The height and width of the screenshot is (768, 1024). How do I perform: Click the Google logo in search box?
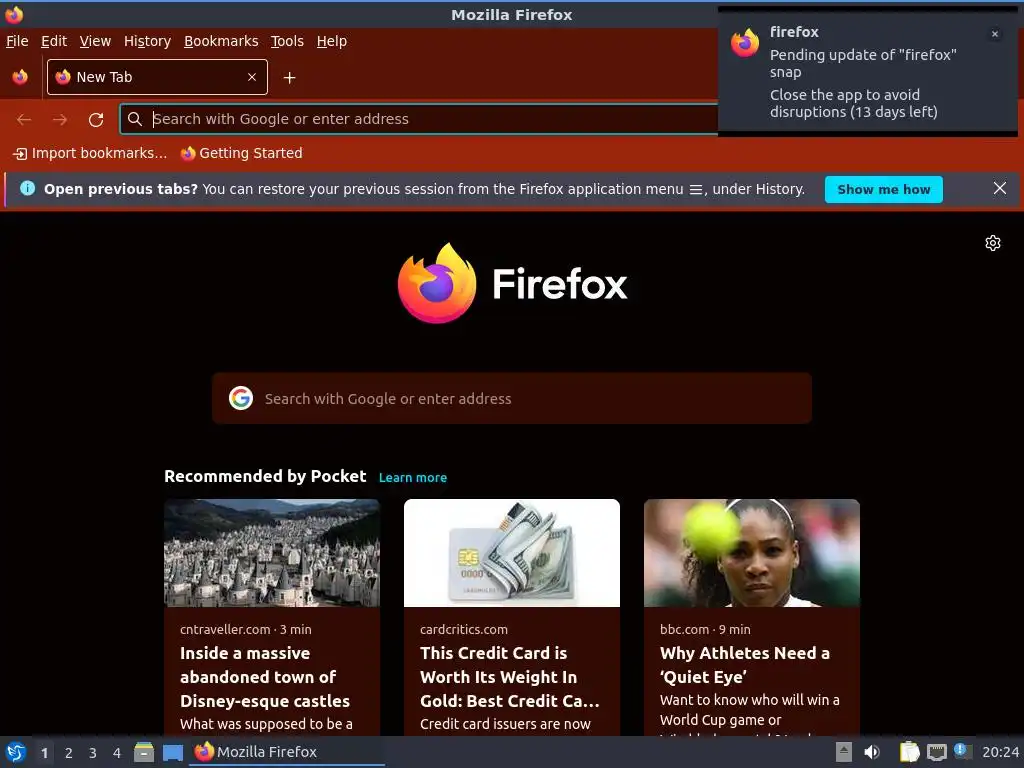pyautogui.click(x=241, y=398)
